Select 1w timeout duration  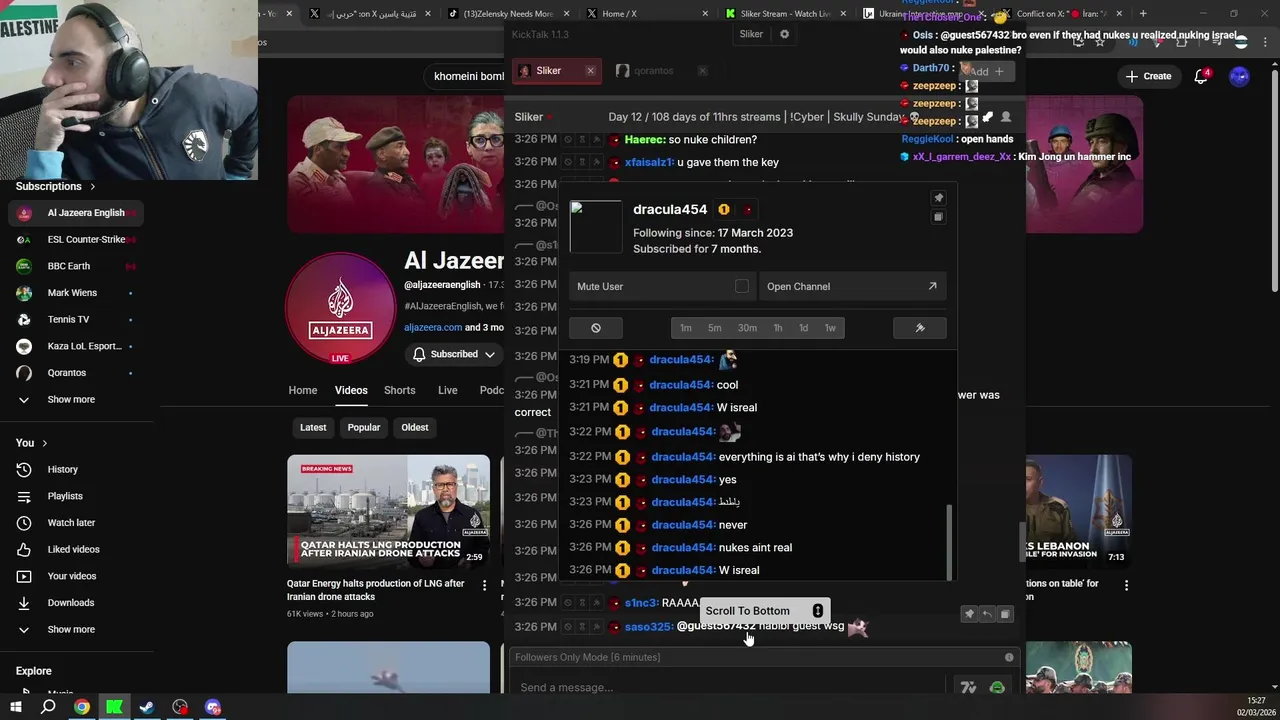pos(830,328)
